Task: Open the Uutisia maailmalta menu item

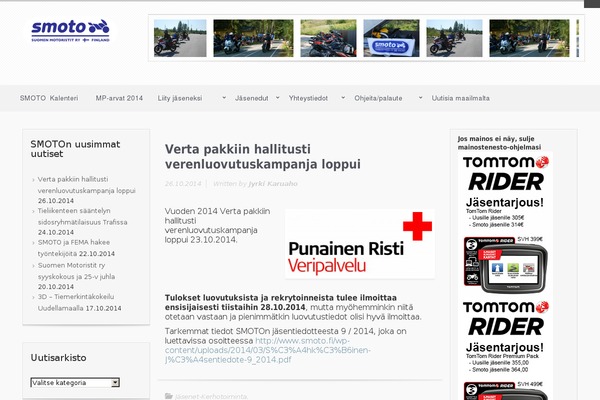Action: point(460,98)
